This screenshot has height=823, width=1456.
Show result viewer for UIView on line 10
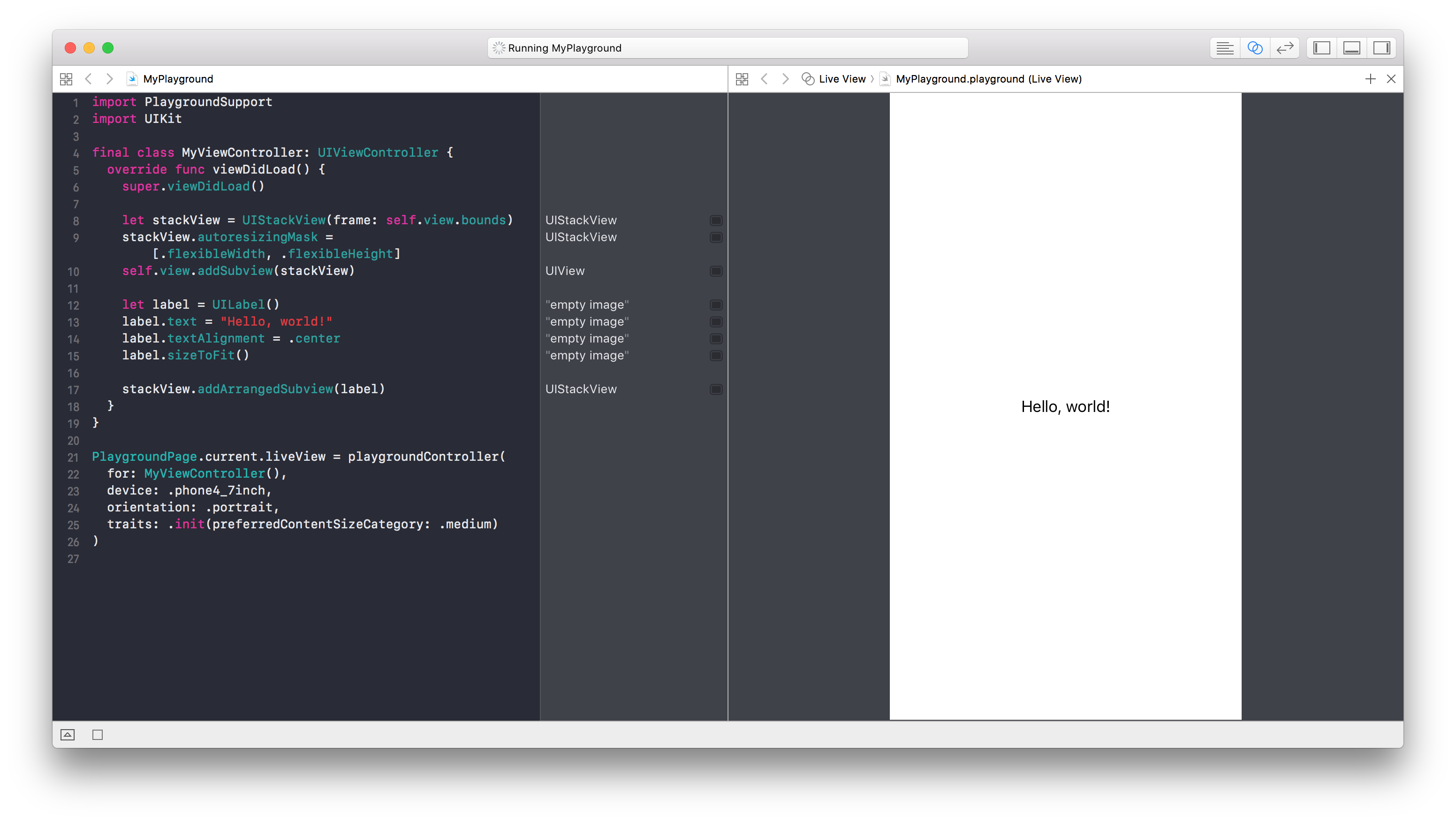coord(715,271)
